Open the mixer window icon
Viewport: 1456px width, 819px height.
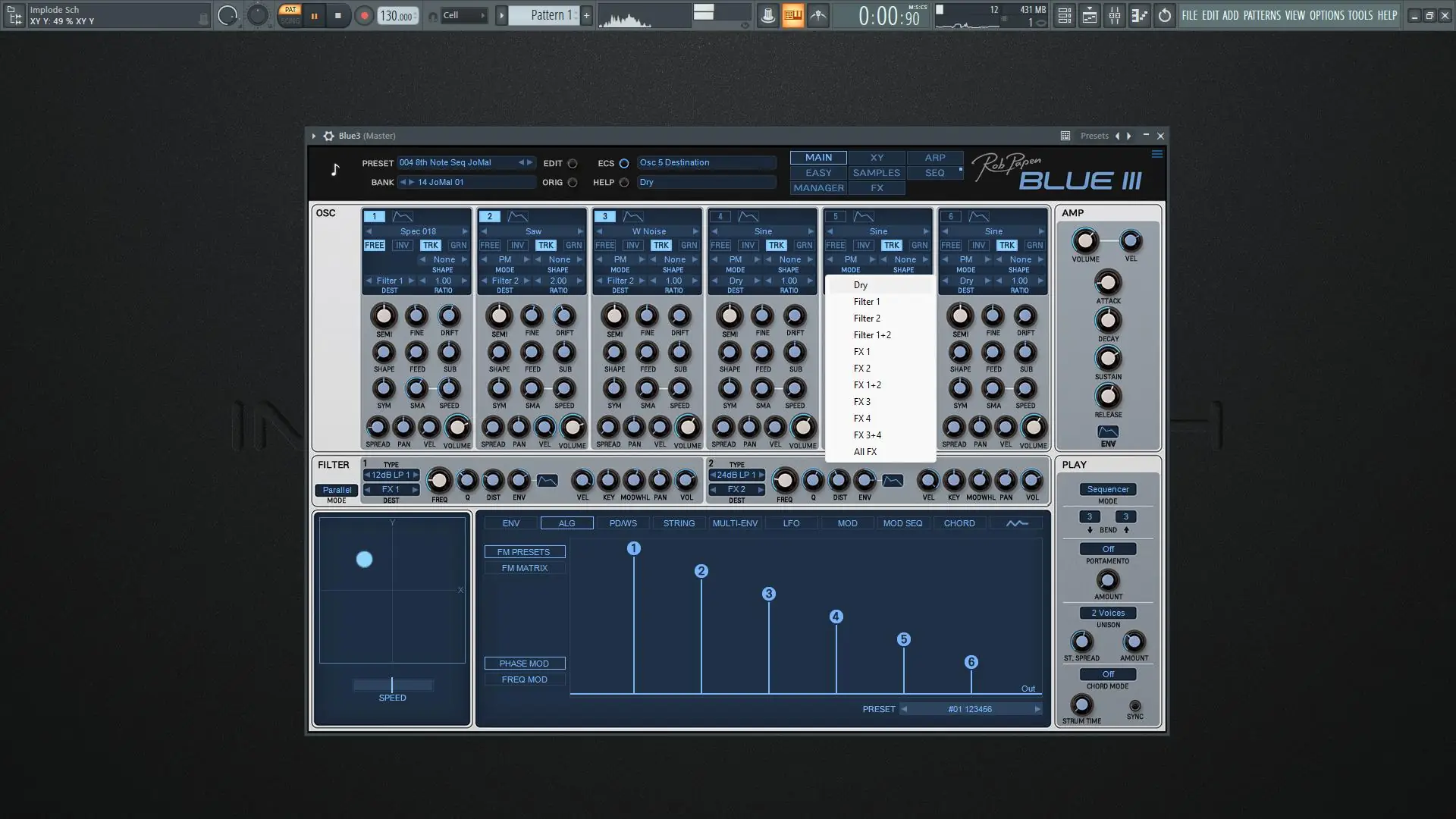(x=1114, y=16)
